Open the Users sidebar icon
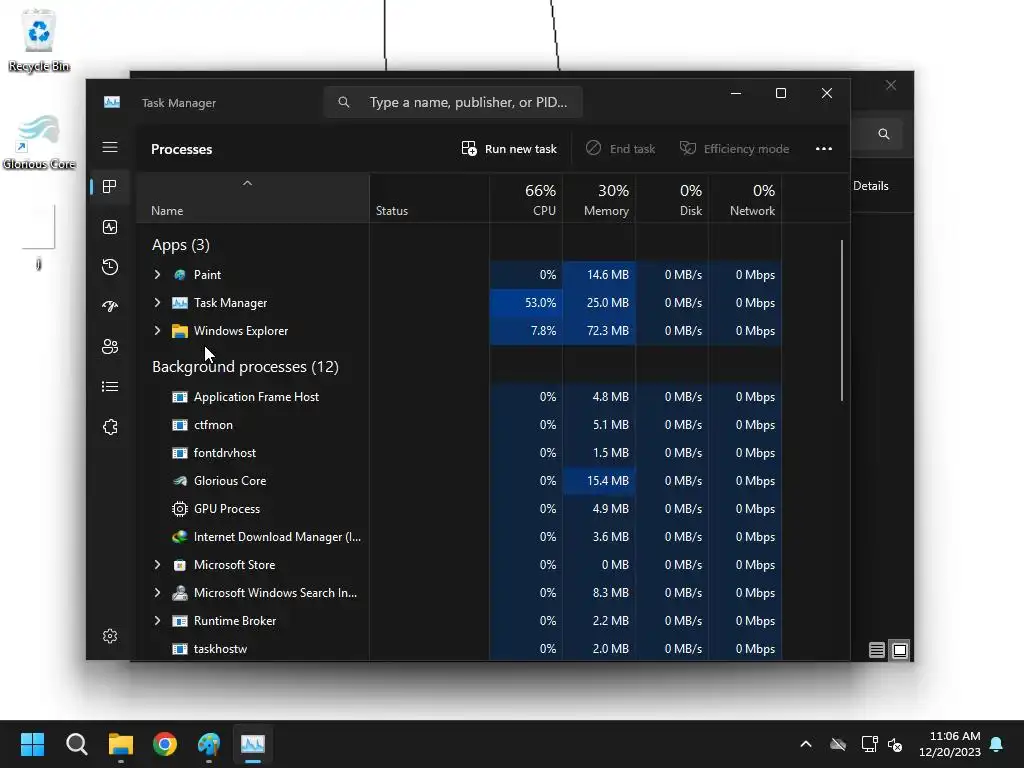This screenshot has height=768, width=1024. pos(110,347)
